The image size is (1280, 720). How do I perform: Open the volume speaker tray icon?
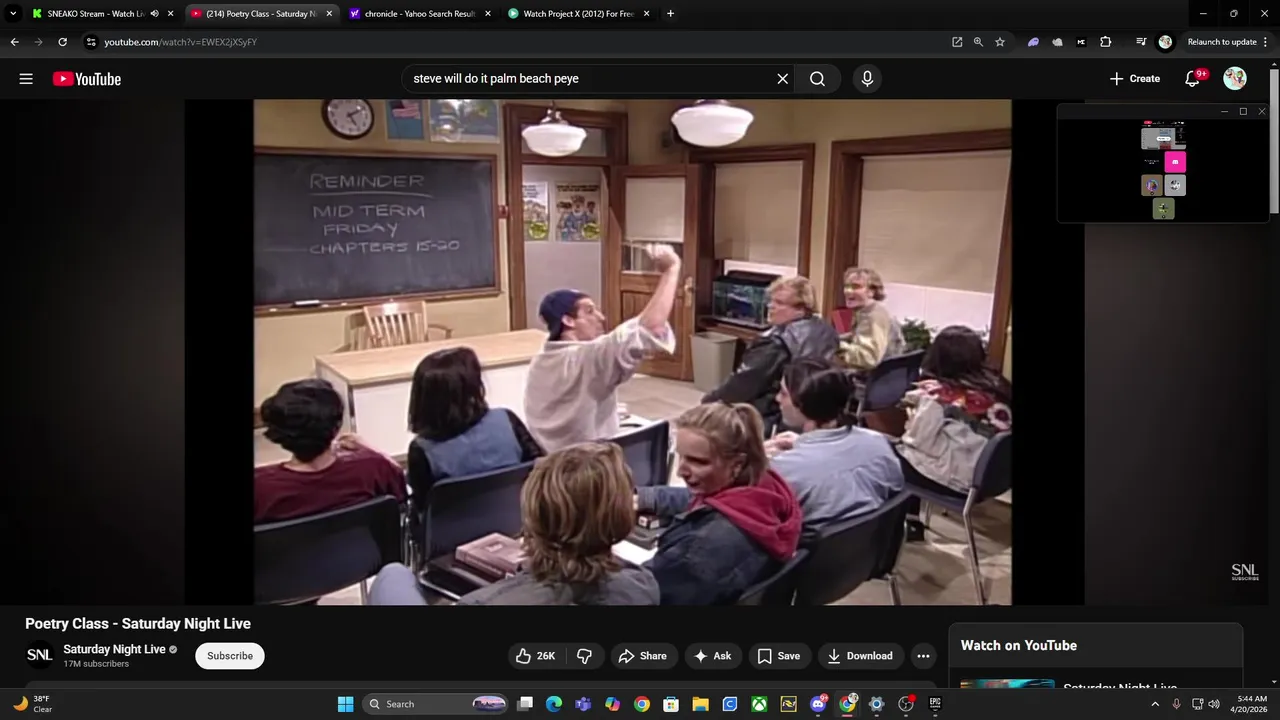click(x=1214, y=704)
